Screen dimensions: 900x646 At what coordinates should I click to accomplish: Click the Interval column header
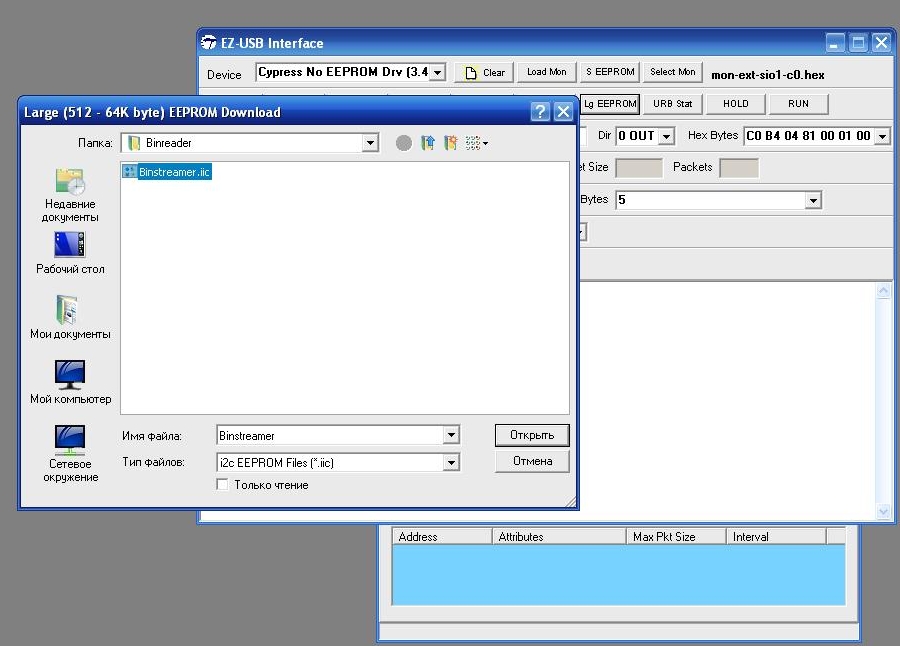777,536
